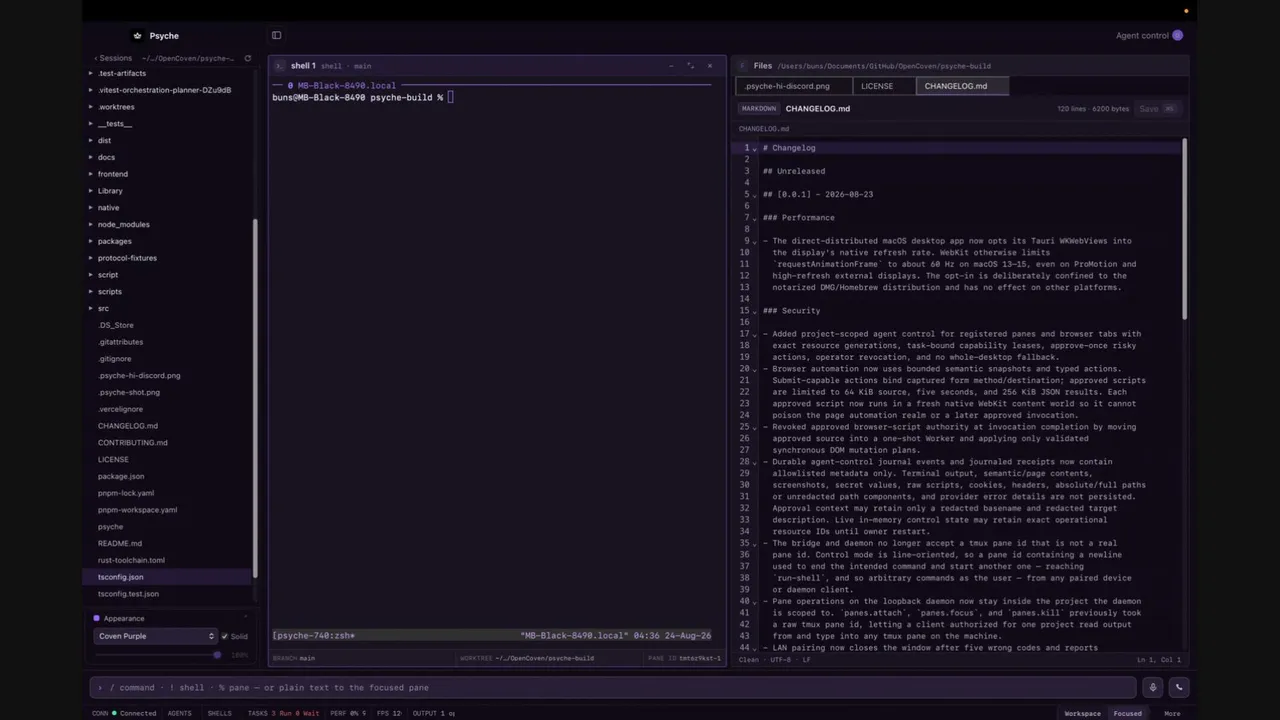Open the Coven Purple theme dropdown
1280x720 pixels.
[155, 636]
